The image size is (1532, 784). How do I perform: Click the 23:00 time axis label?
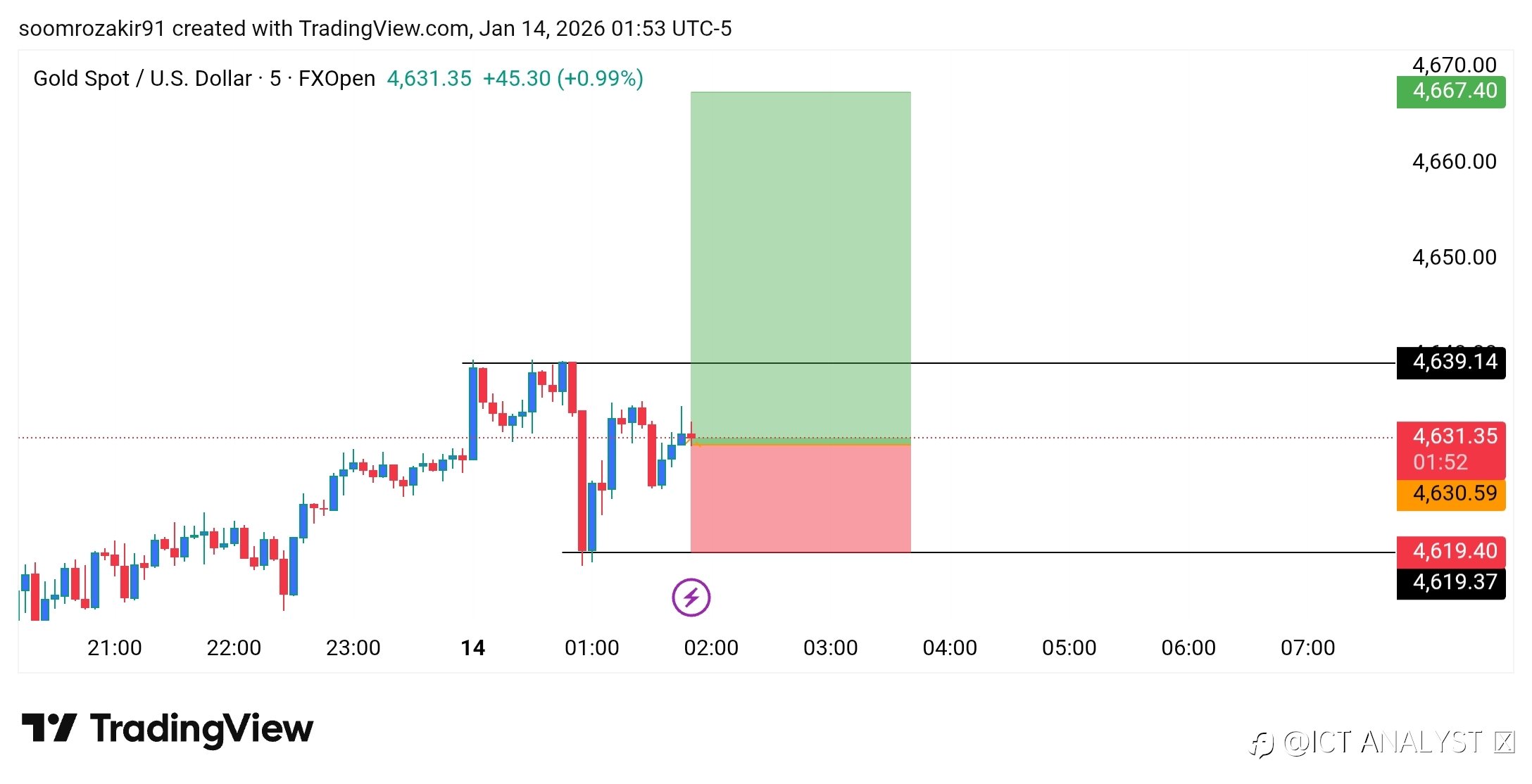pyautogui.click(x=353, y=647)
